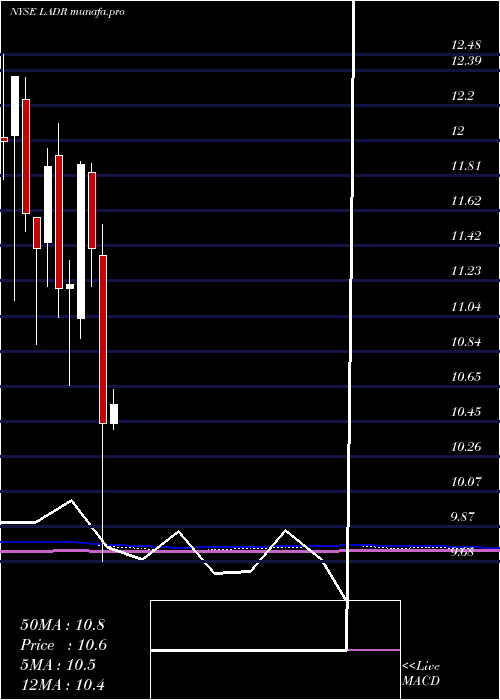Click the 9.68 price axis label
Image resolution: width=500 pixels, height=700 pixels.
pyautogui.click(x=463, y=552)
